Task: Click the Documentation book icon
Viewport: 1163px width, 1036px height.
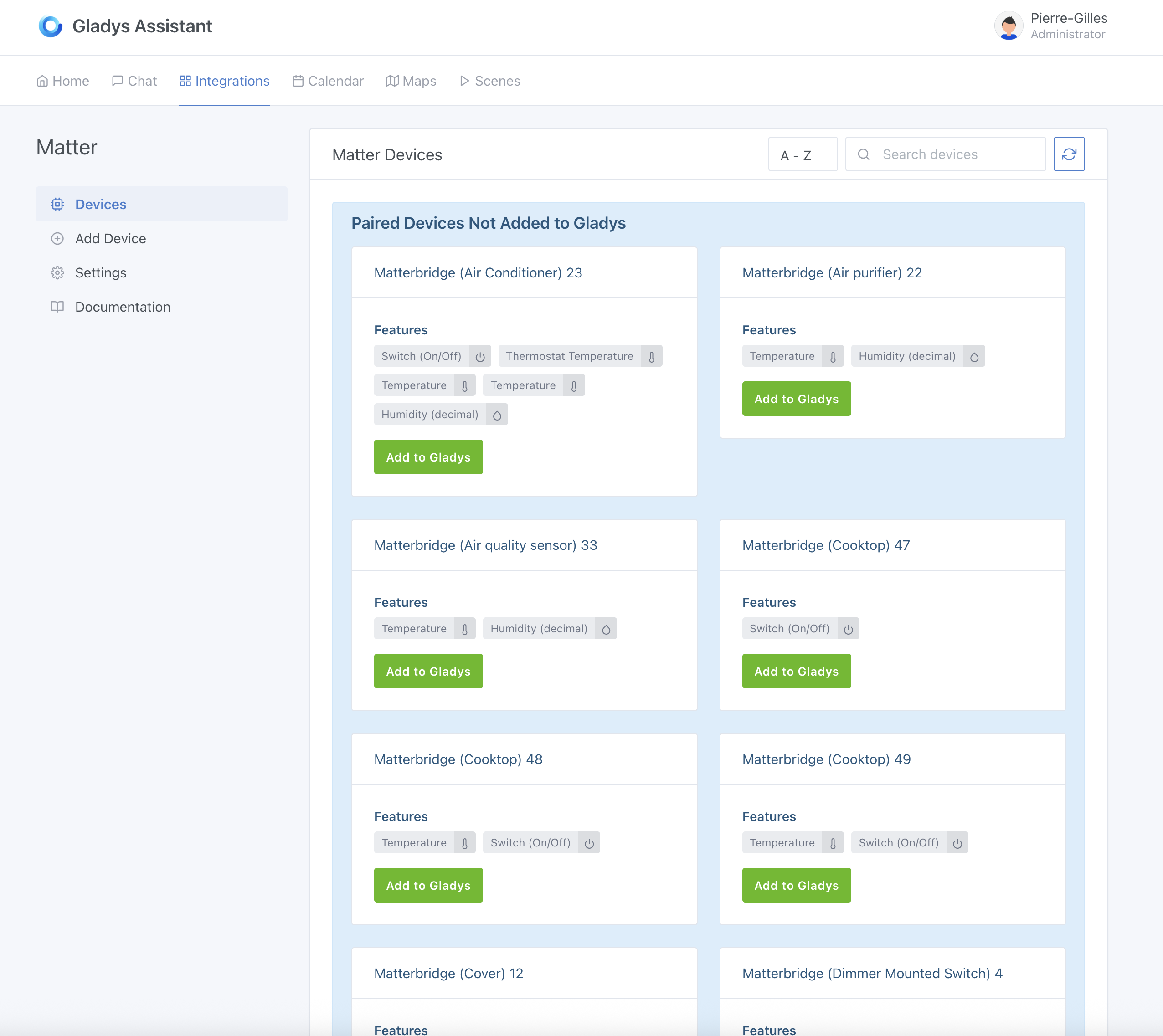Action: click(x=57, y=307)
